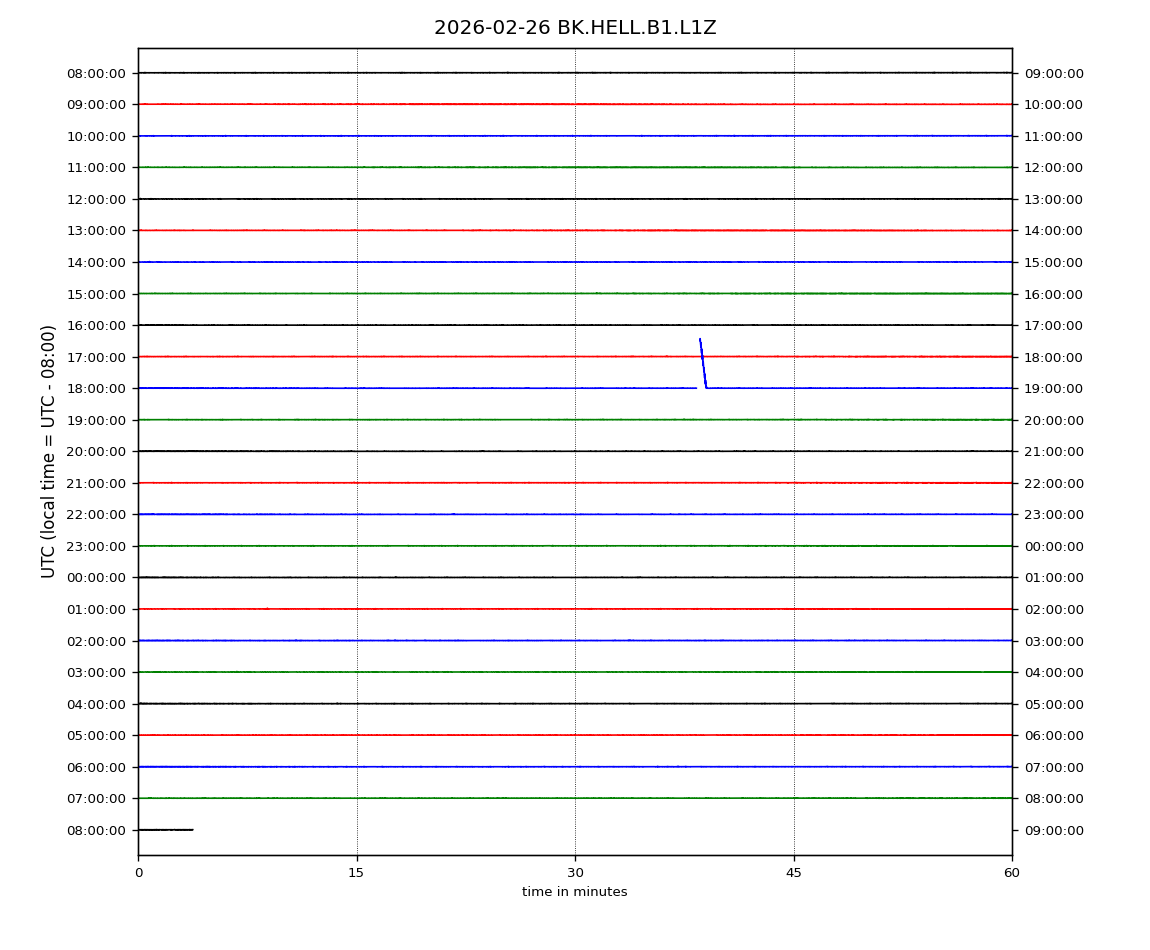Viewport: 1150px width, 950px height.
Task: Click the short black trace segment at bottom
Action: (165, 830)
